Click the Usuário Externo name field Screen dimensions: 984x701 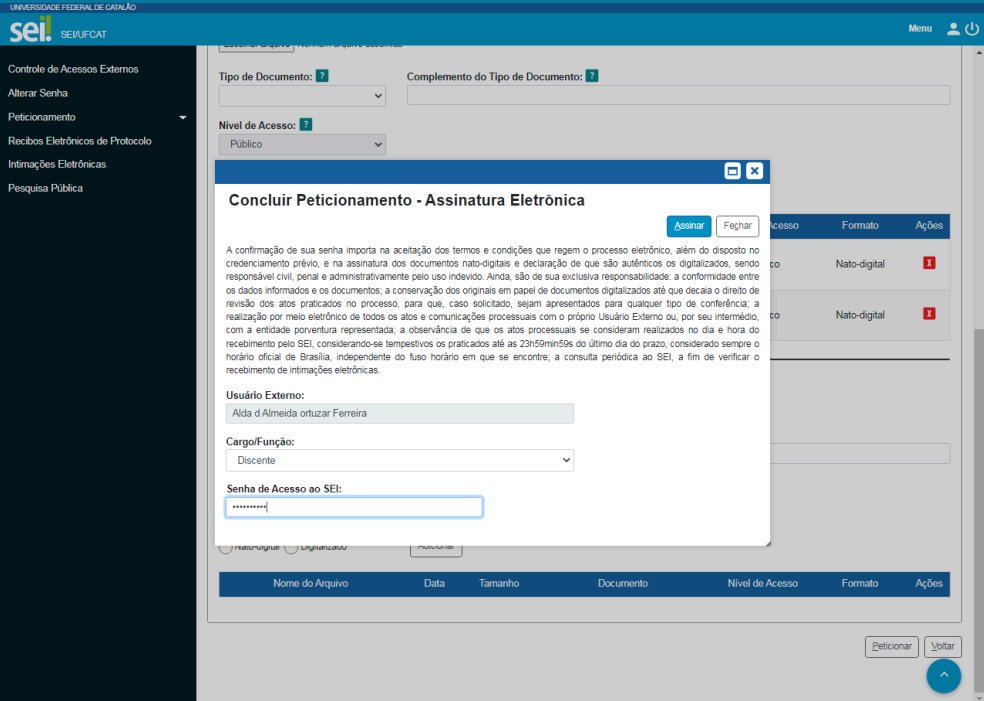[x=400, y=414]
